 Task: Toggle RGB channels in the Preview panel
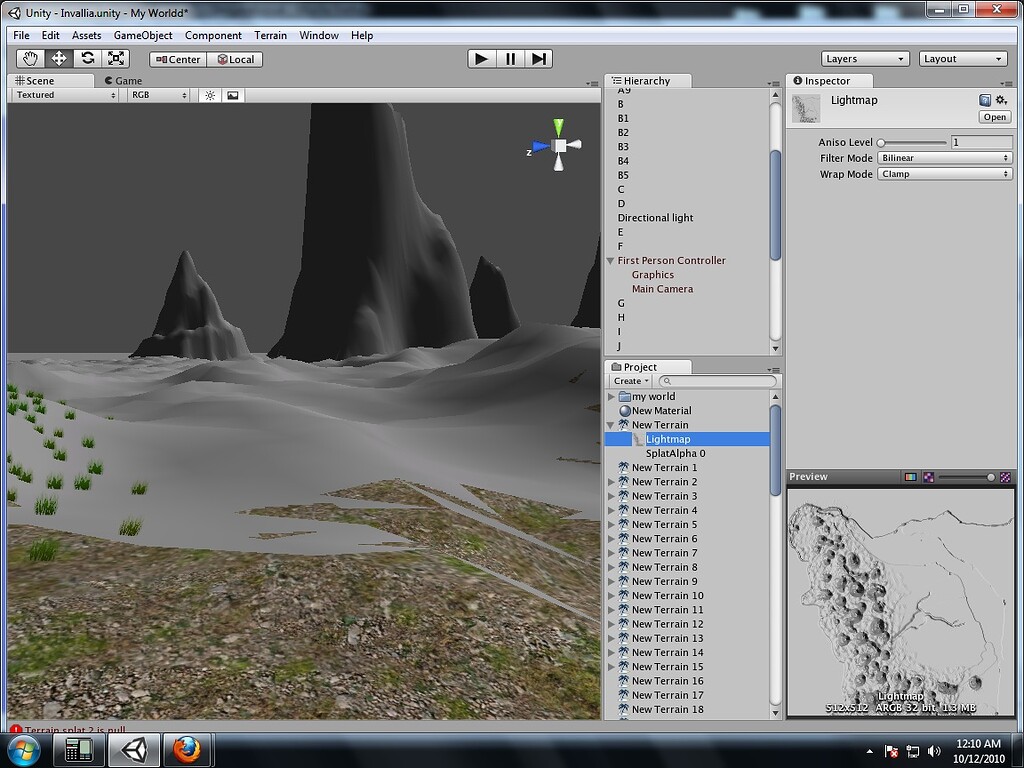(910, 477)
